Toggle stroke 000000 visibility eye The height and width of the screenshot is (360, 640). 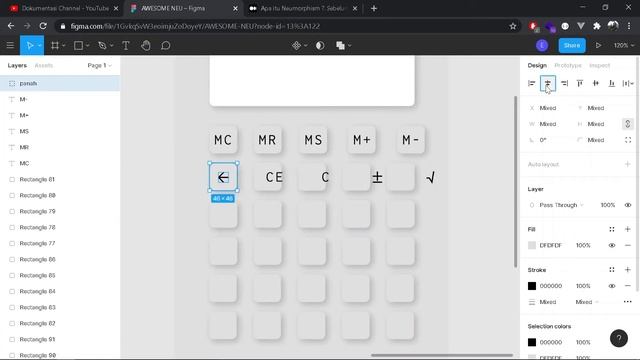[612, 286]
